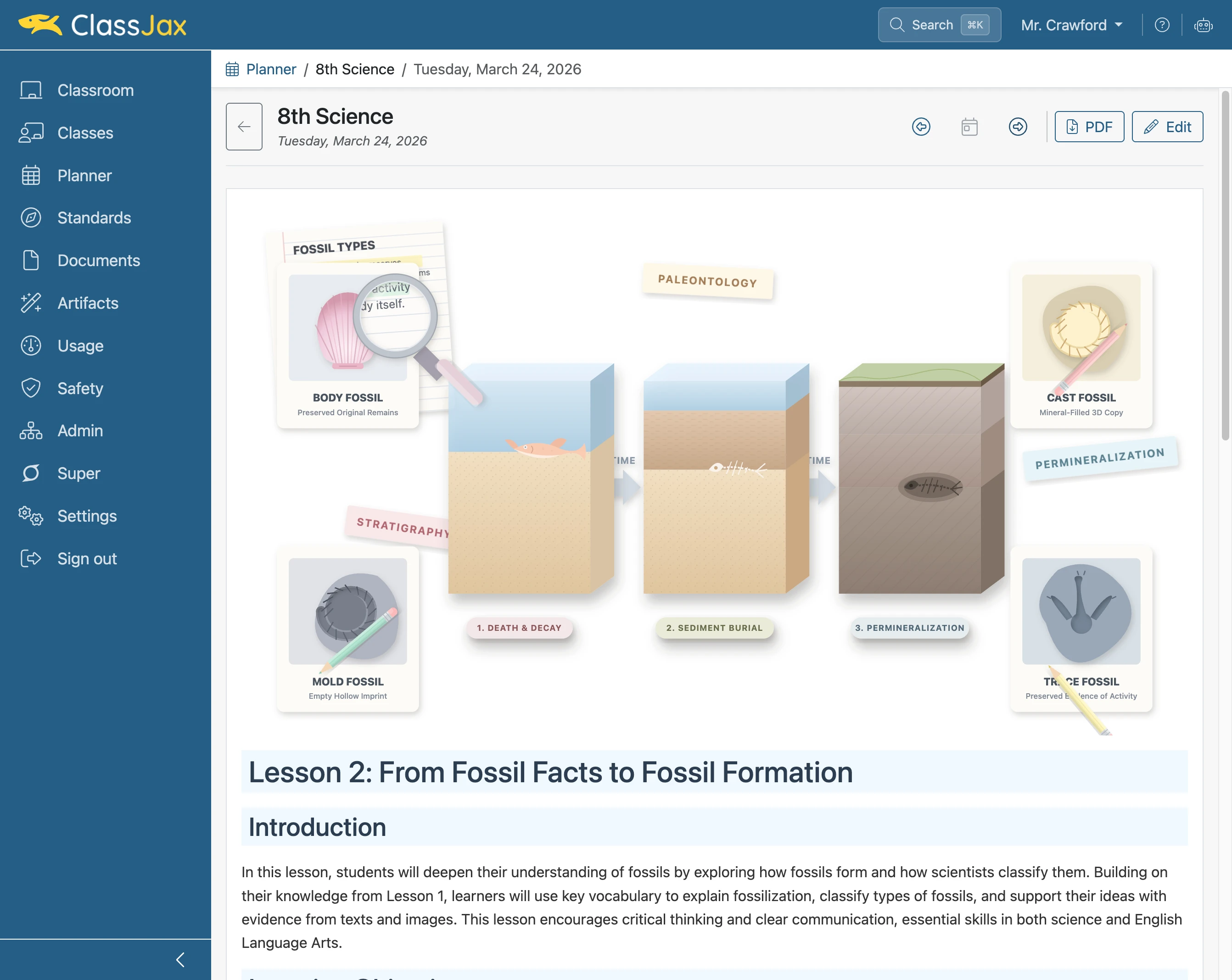Image resolution: width=1232 pixels, height=980 pixels.
Task: Click the page vertical scrollbar
Action: point(1225,266)
